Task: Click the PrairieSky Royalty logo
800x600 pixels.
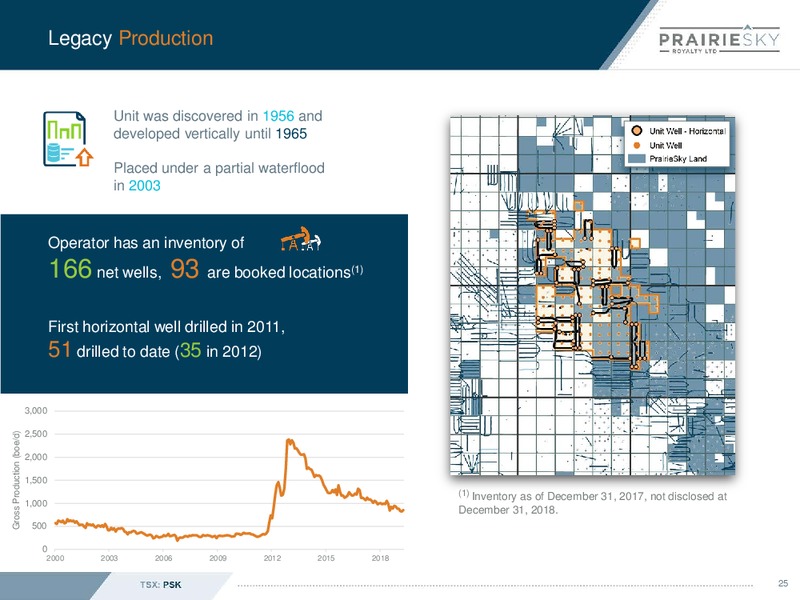Action: [719, 39]
